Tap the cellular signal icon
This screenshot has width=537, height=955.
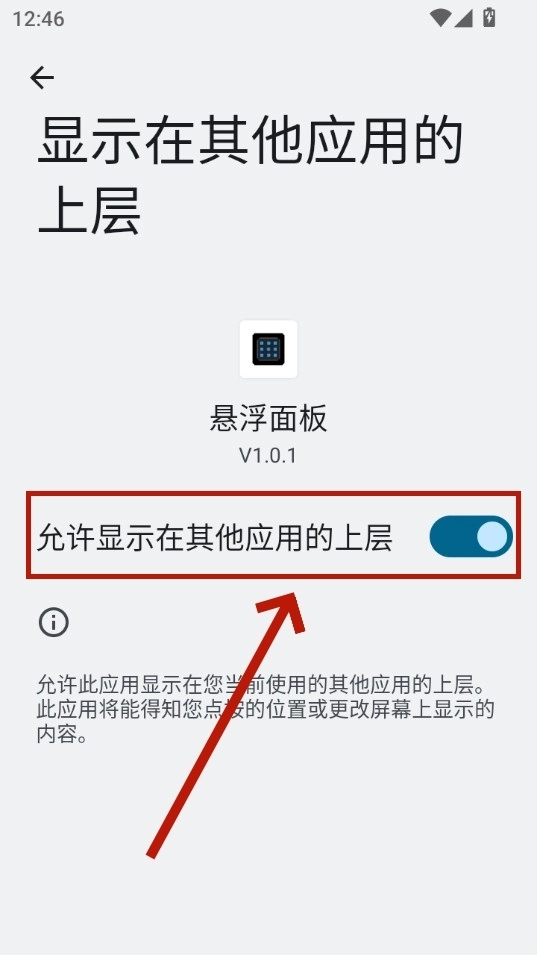(x=463, y=18)
